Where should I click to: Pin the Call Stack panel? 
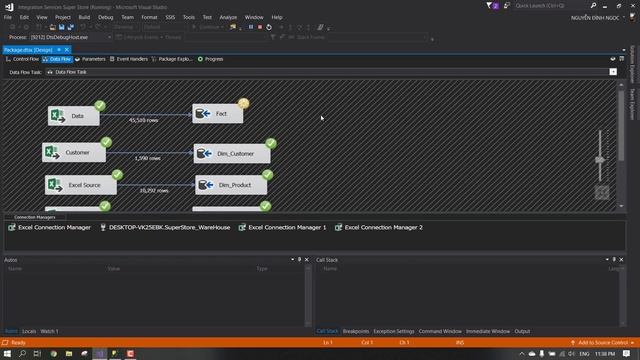coord(614,260)
